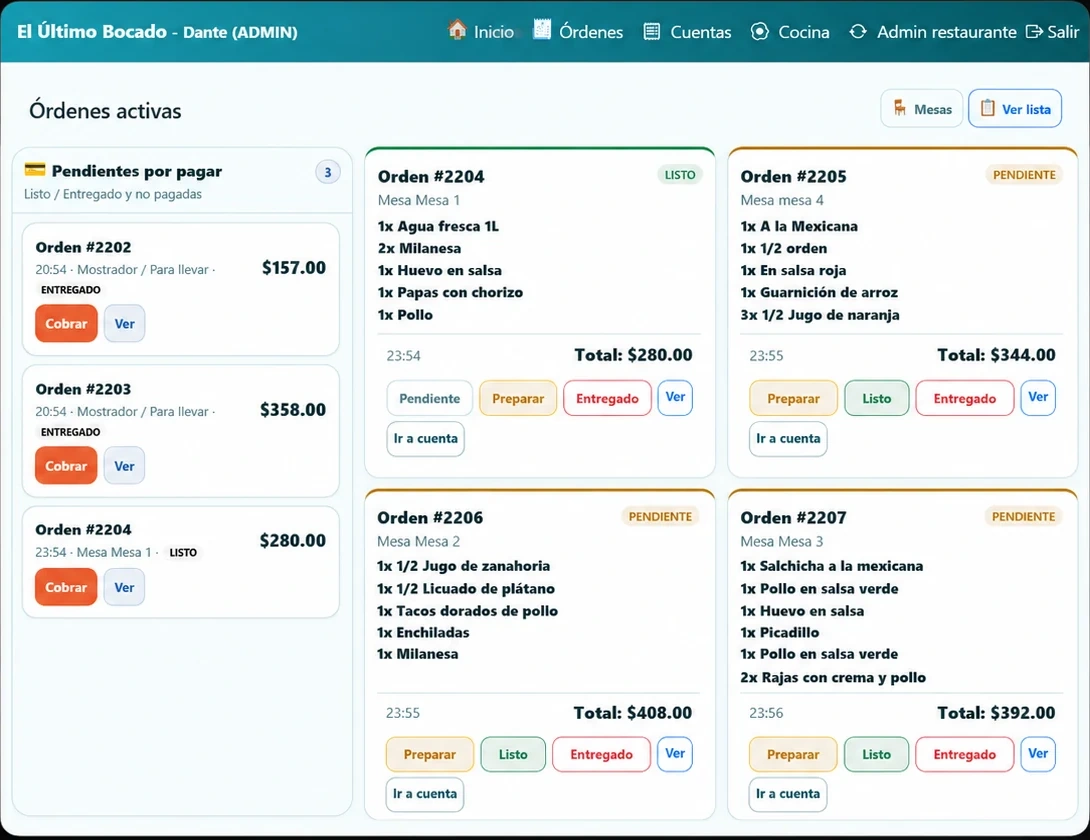Click Total: $408.00 on order #2206
Viewport: 1090px width, 840px height.
coord(633,713)
